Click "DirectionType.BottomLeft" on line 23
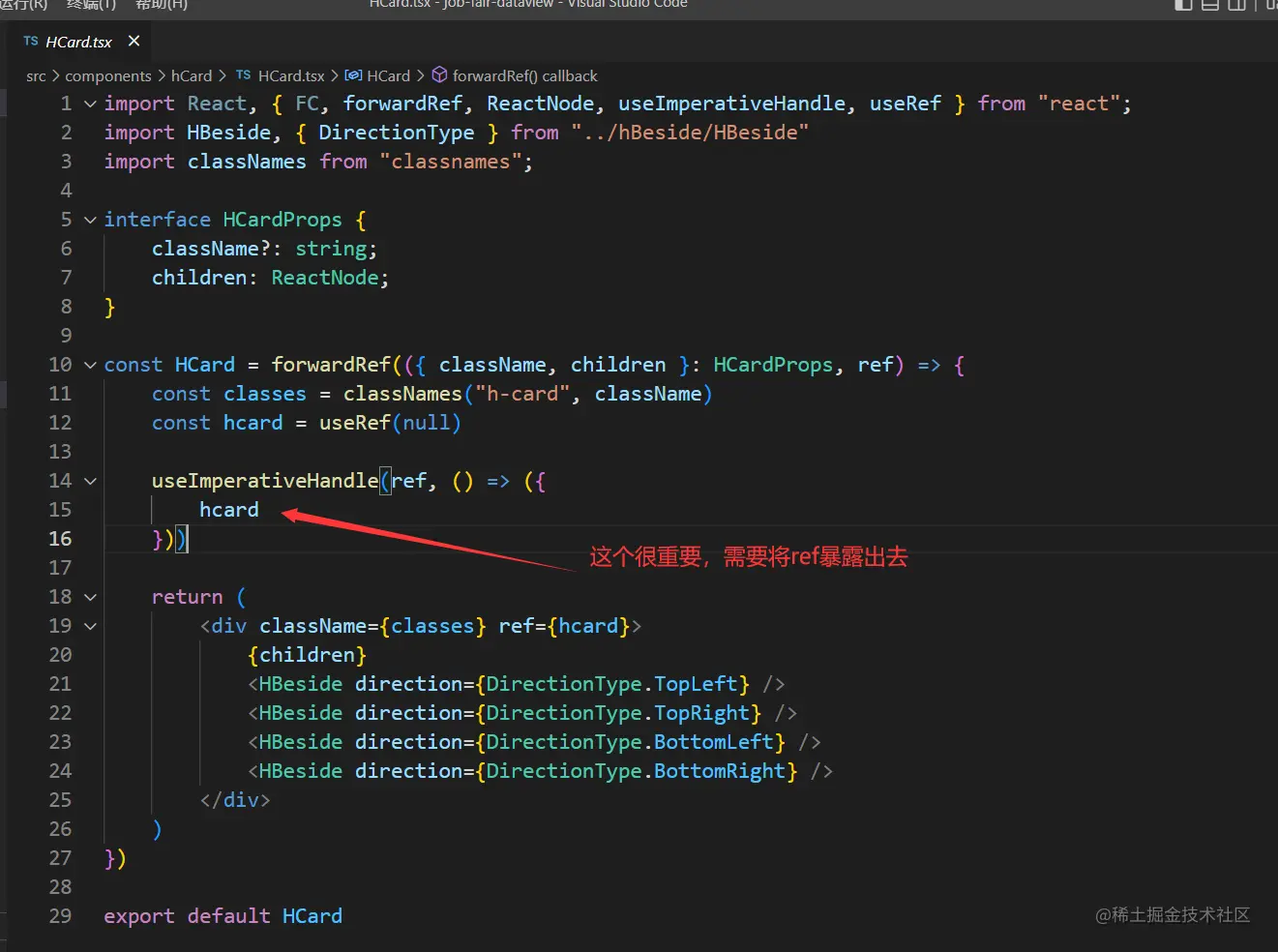The width and height of the screenshot is (1278, 952). click(x=629, y=742)
